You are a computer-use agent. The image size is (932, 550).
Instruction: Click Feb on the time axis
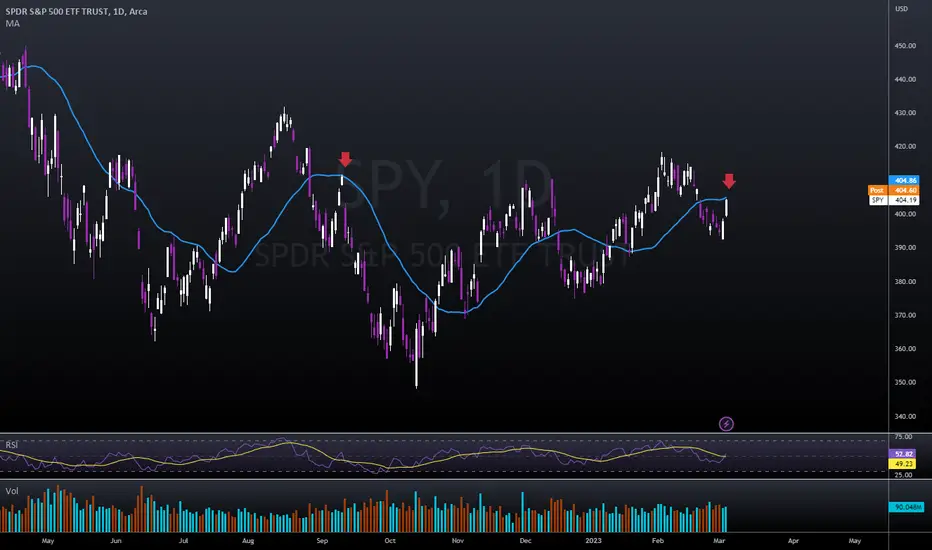tap(658, 541)
